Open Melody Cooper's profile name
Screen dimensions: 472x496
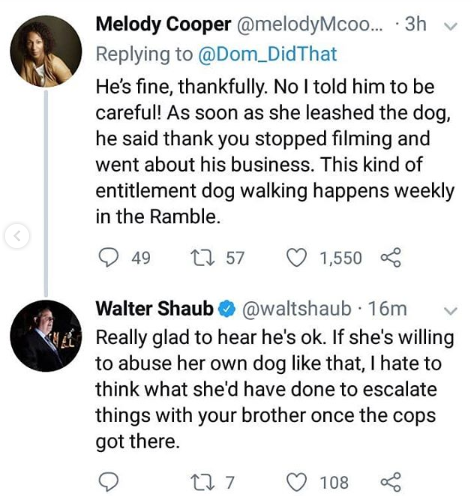[163, 25]
